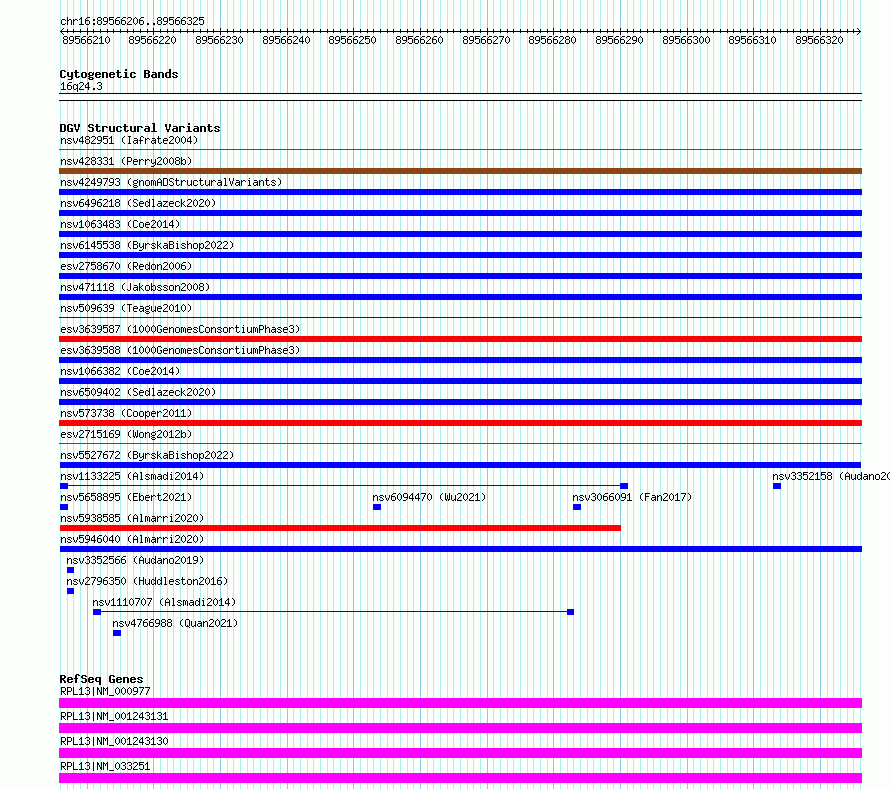Click red bar under esv3639587 (1000GenomesConsortiumPhase3)
The width and height of the screenshot is (890, 789).
click(460, 339)
